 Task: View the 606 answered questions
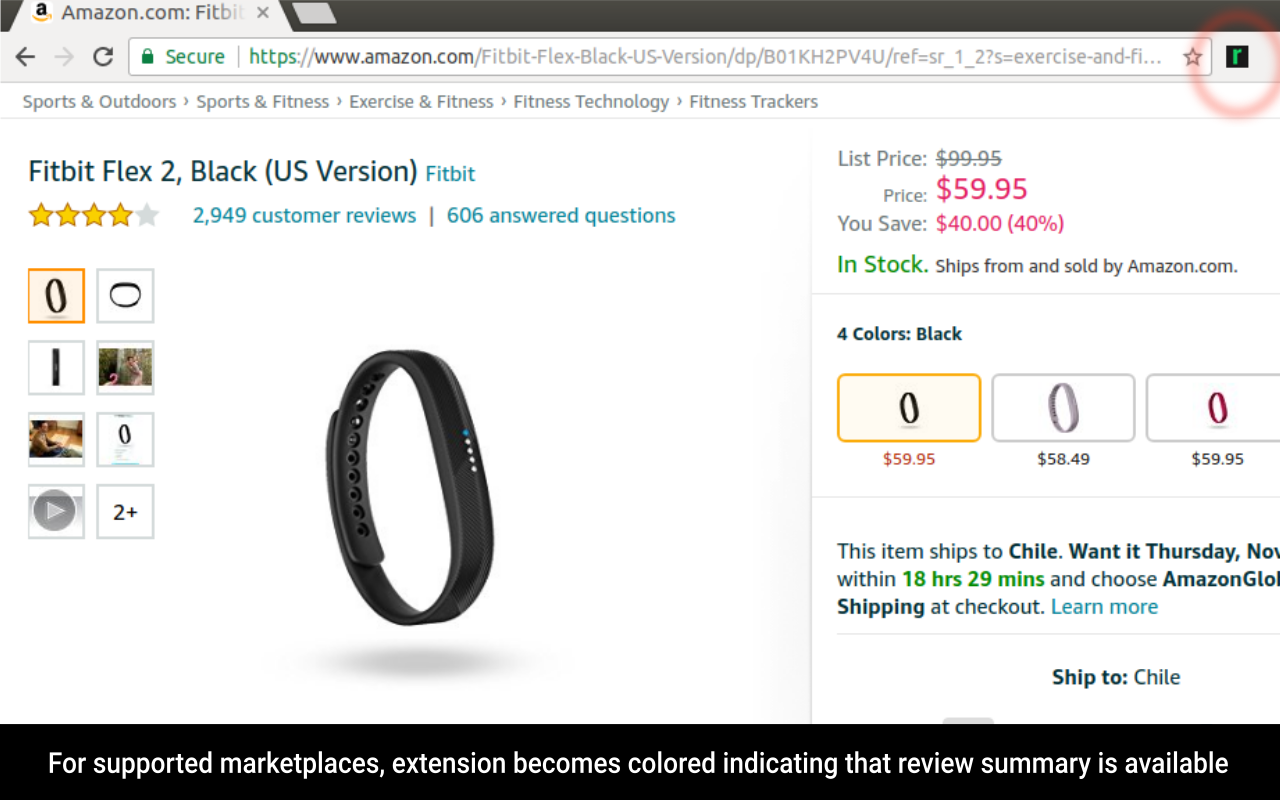point(561,215)
